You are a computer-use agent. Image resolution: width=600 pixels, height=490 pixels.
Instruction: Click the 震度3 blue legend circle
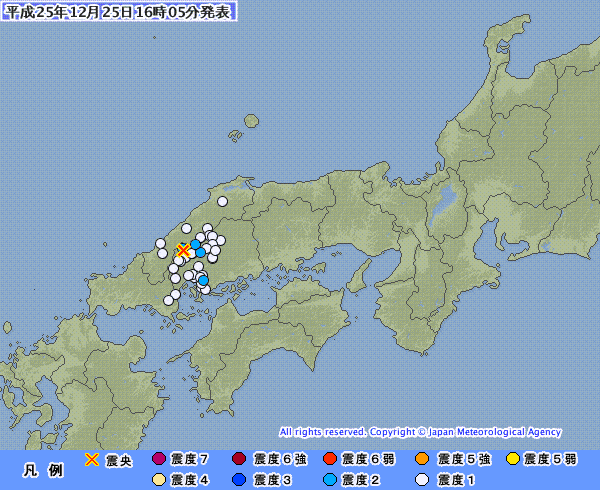239,480
